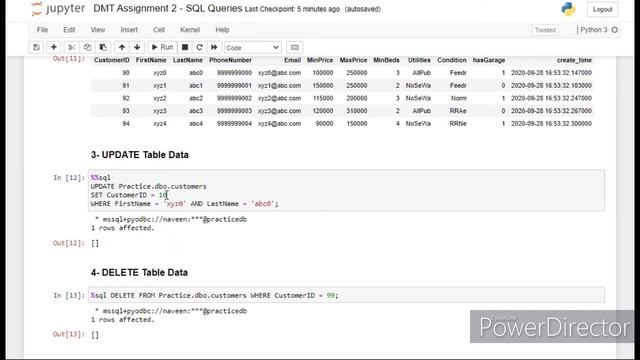This screenshot has height=360, width=640.
Task: Open the Cell menu
Action: [x=159, y=30]
